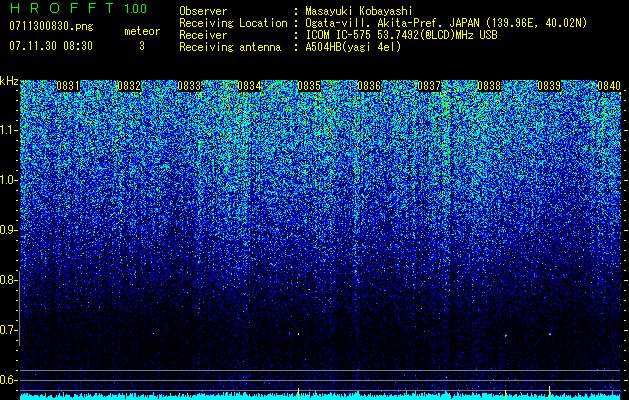Select the filename 0711300830.png

click(x=51, y=26)
